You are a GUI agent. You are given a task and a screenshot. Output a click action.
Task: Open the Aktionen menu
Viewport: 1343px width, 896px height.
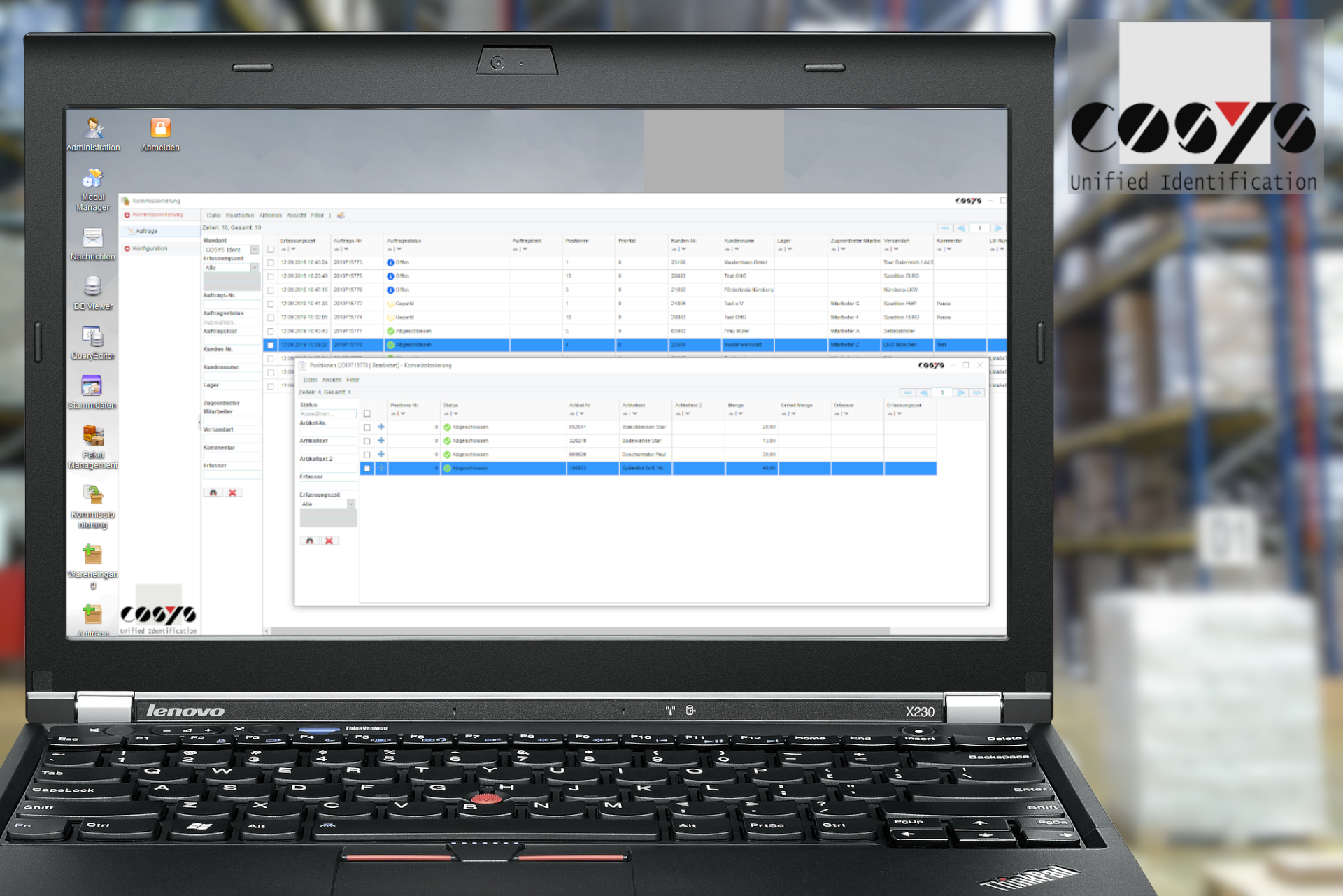(x=270, y=215)
